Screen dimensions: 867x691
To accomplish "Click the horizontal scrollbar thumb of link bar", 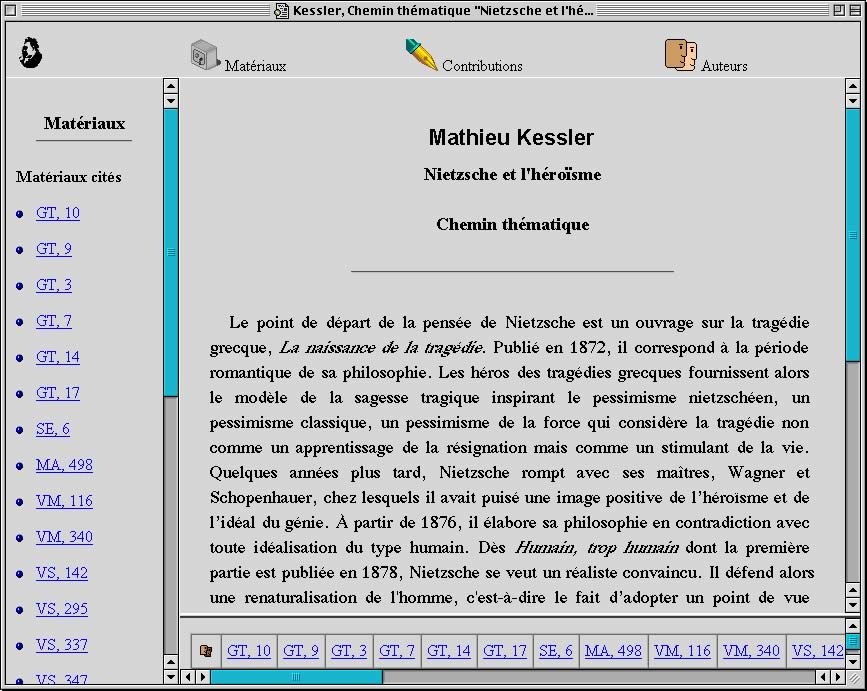I will [x=296, y=677].
